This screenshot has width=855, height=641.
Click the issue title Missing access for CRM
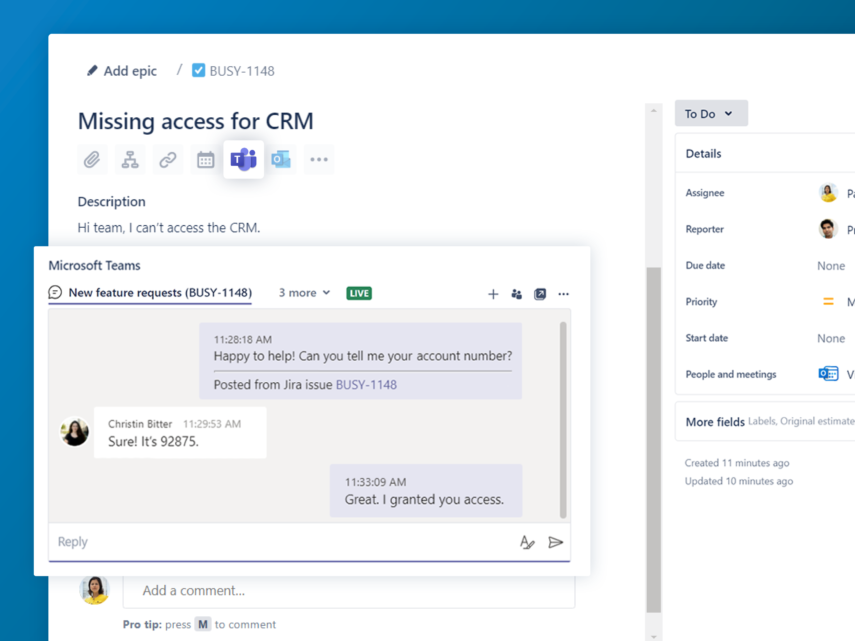(x=196, y=121)
